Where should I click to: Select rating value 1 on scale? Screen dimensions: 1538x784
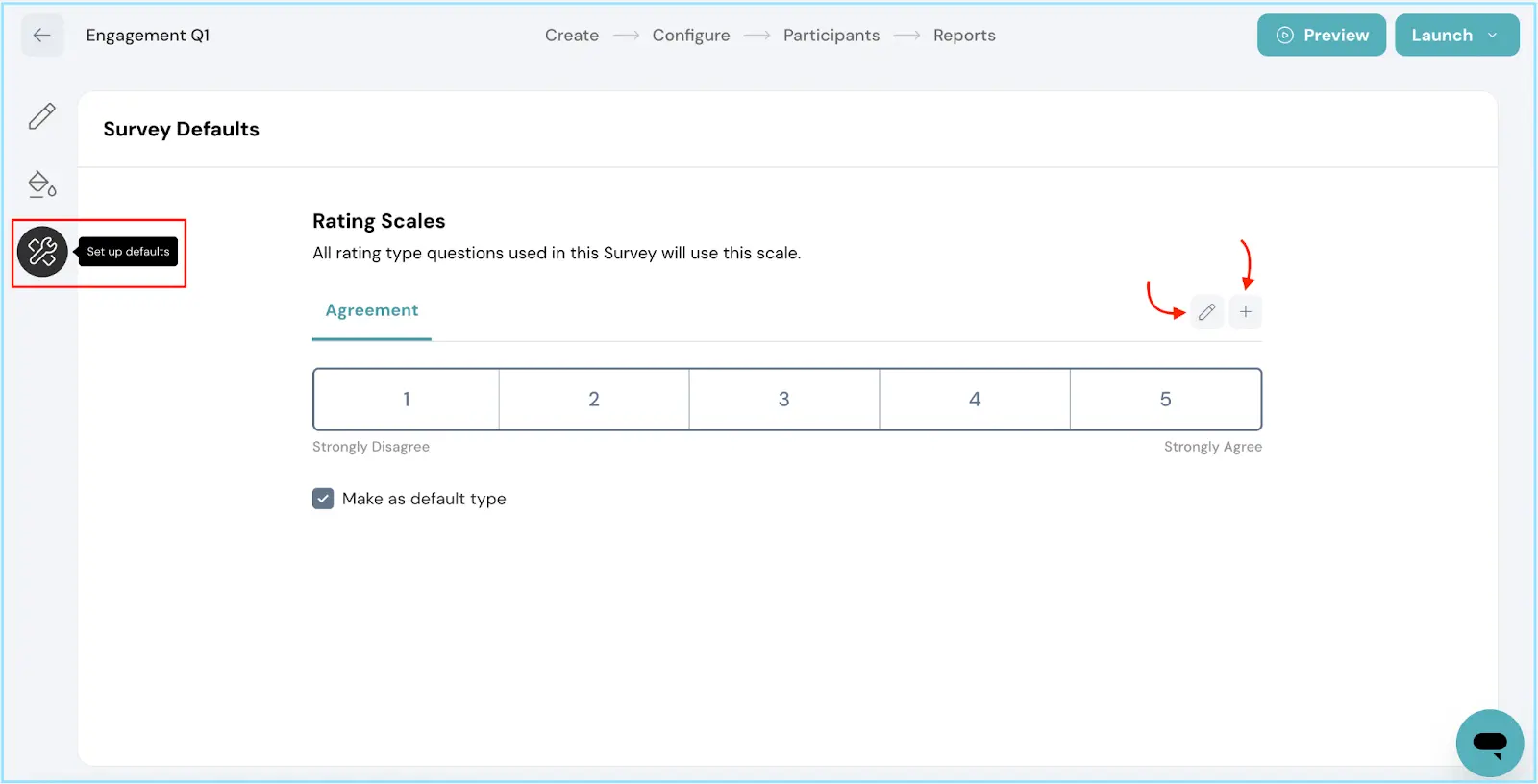pyautogui.click(x=406, y=400)
